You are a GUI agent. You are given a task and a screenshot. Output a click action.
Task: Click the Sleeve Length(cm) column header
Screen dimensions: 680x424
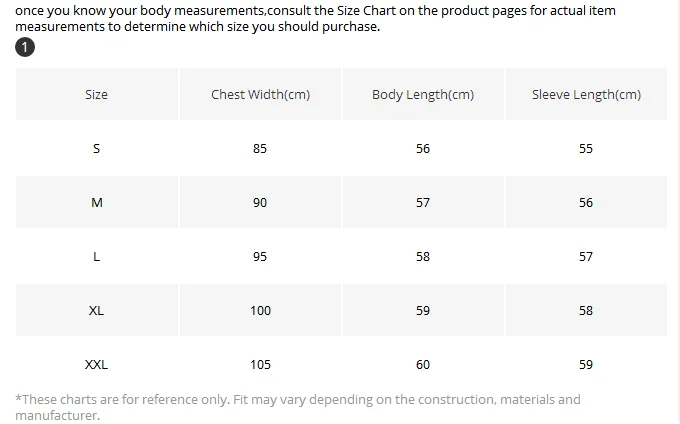586,94
